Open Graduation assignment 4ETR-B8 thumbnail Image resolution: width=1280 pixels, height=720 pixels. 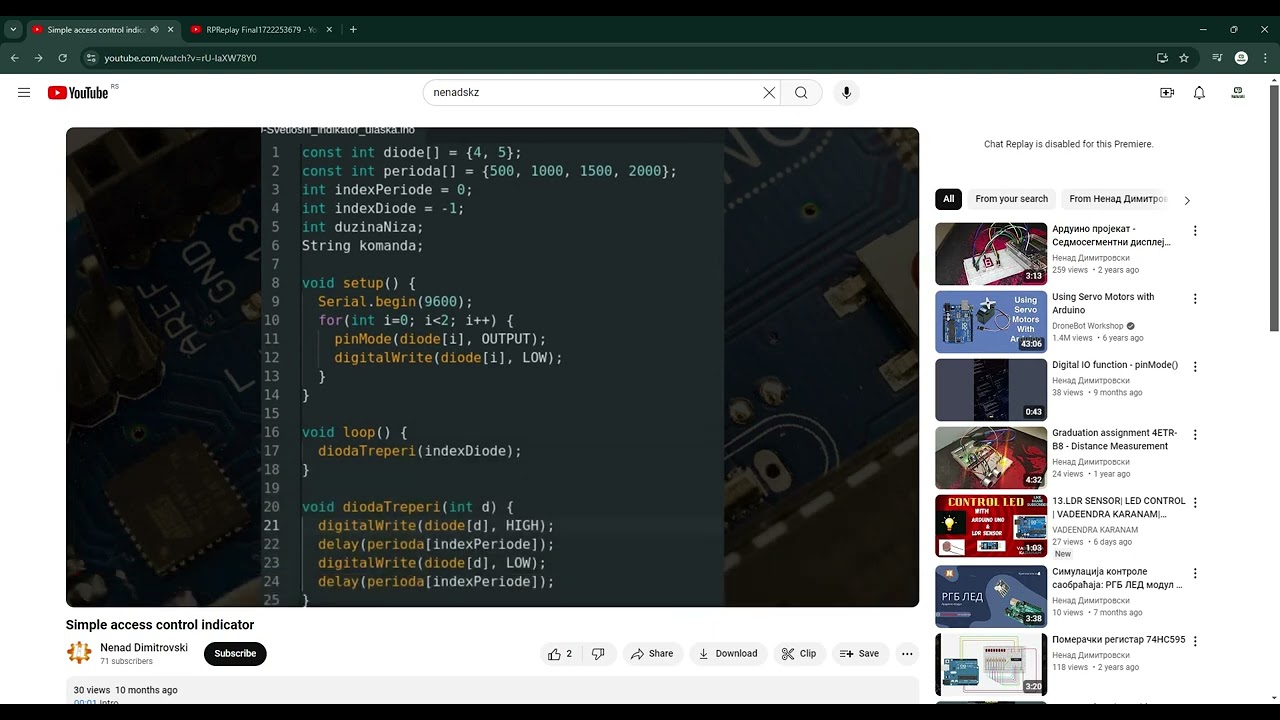[x=991, y=458]
